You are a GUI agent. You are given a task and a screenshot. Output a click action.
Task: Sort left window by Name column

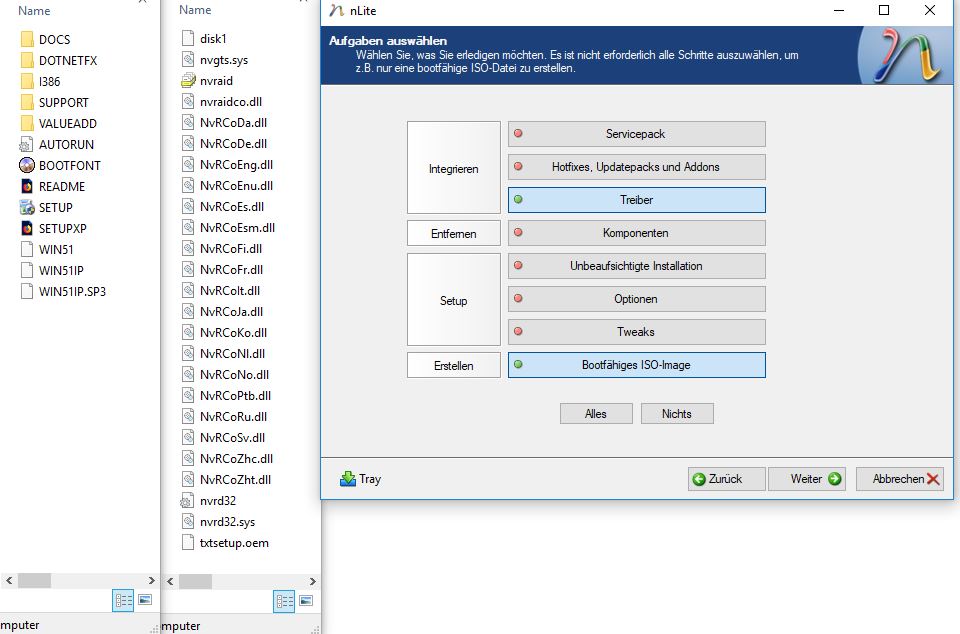point(34,10)
